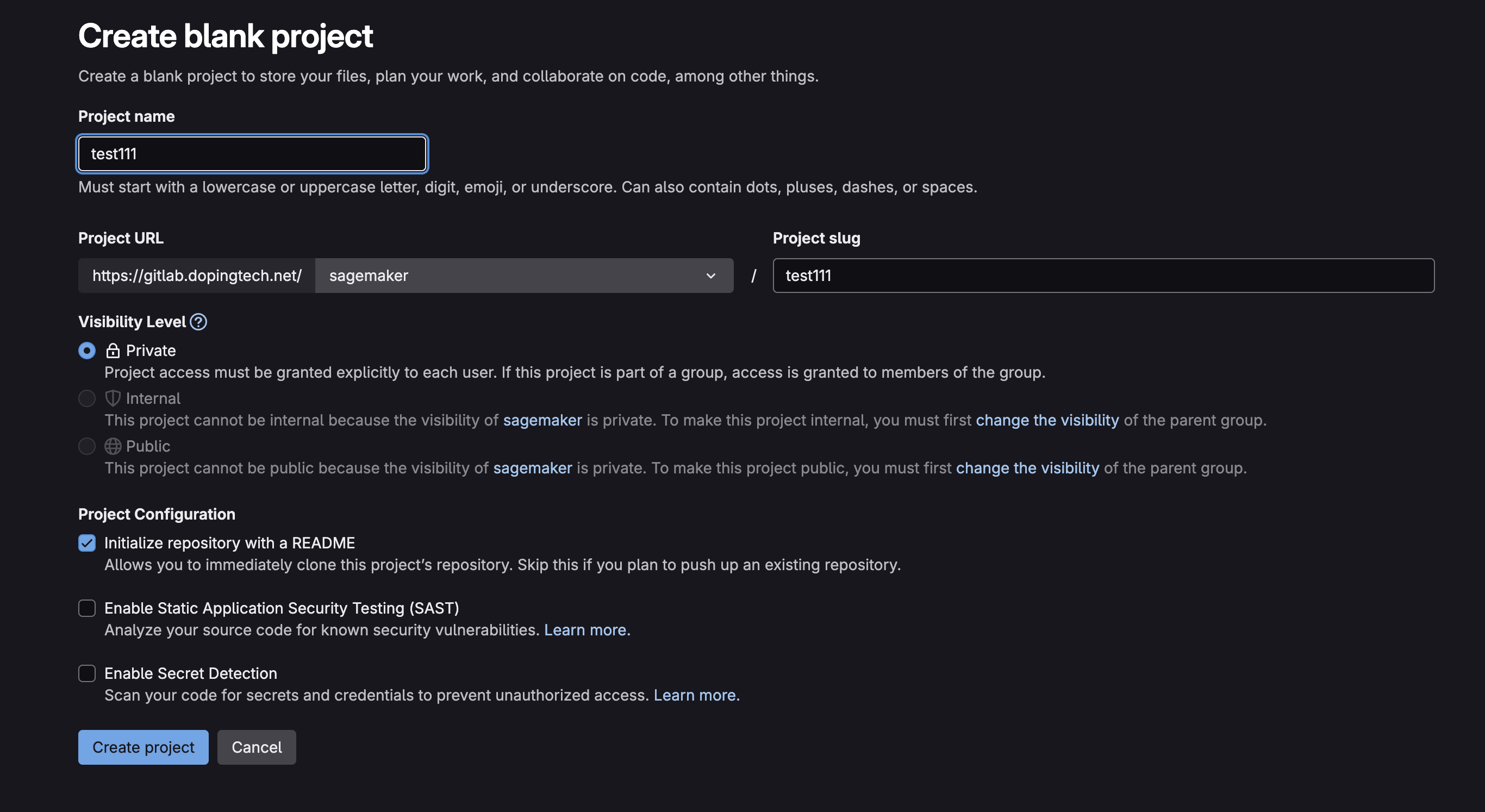Click the namespace dropdown chevron arrow
The height and width of the screenshot is (812, 1485).
point(710,276)
